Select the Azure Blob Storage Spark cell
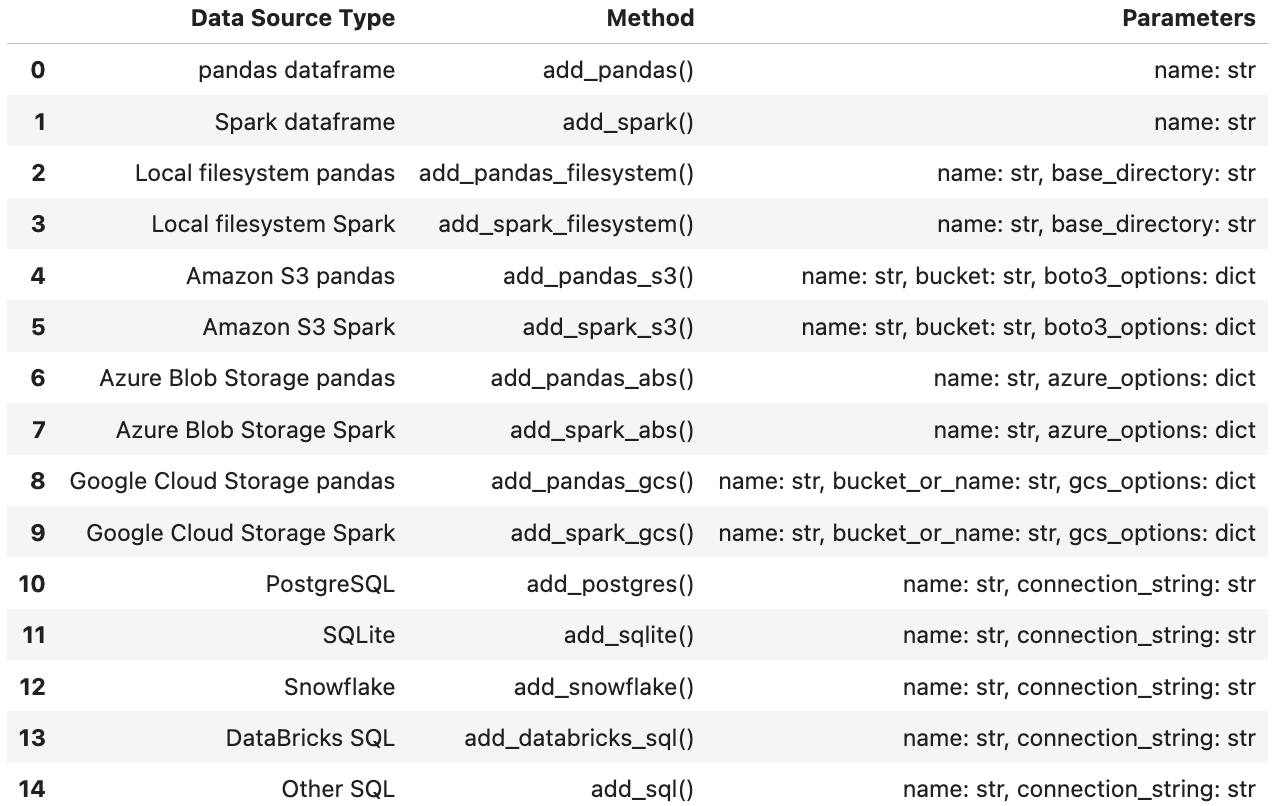 [255, 430]
